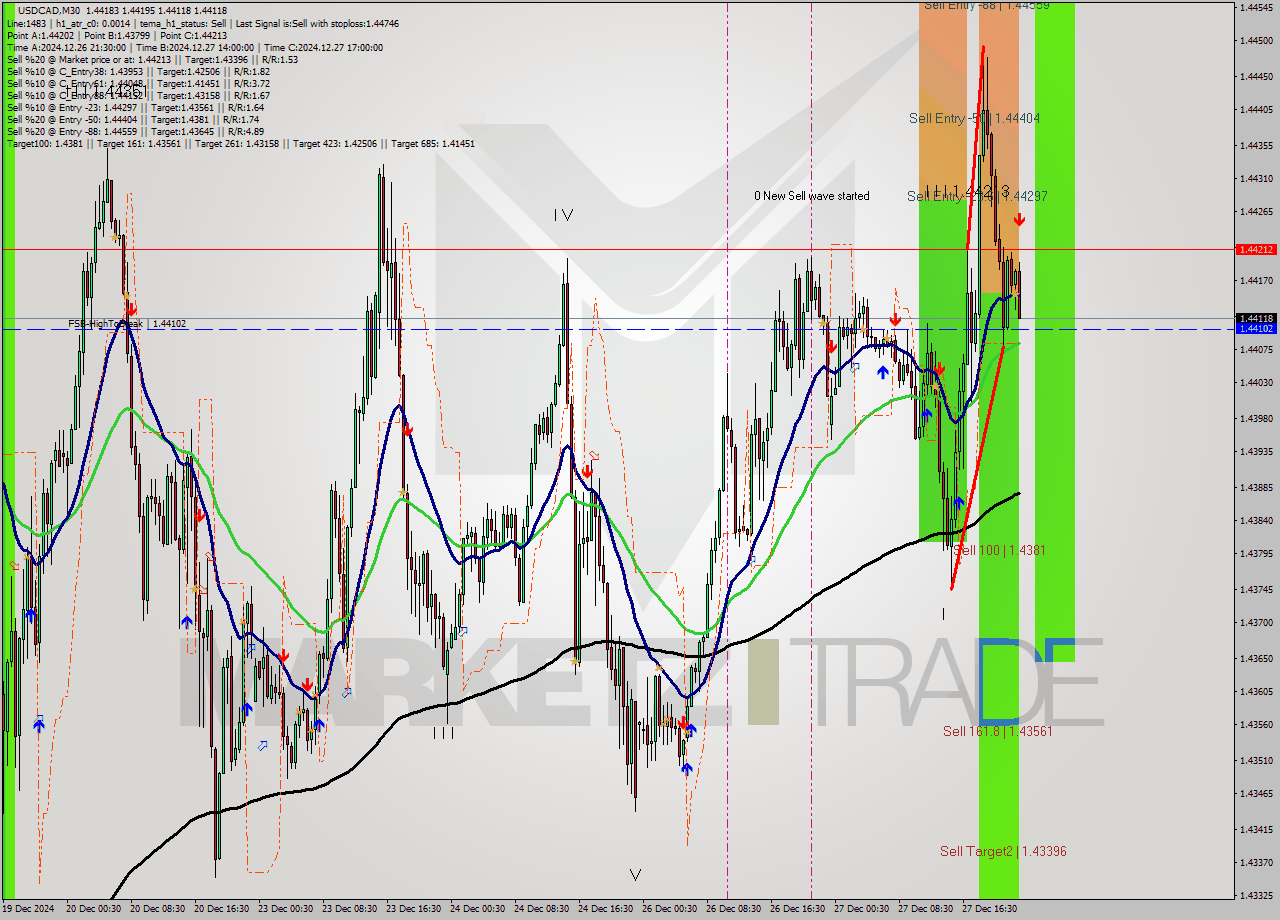Select the 1.44030 price axis label
Viewport: 1280px width, 920px height.
(x=1256, y=383)
